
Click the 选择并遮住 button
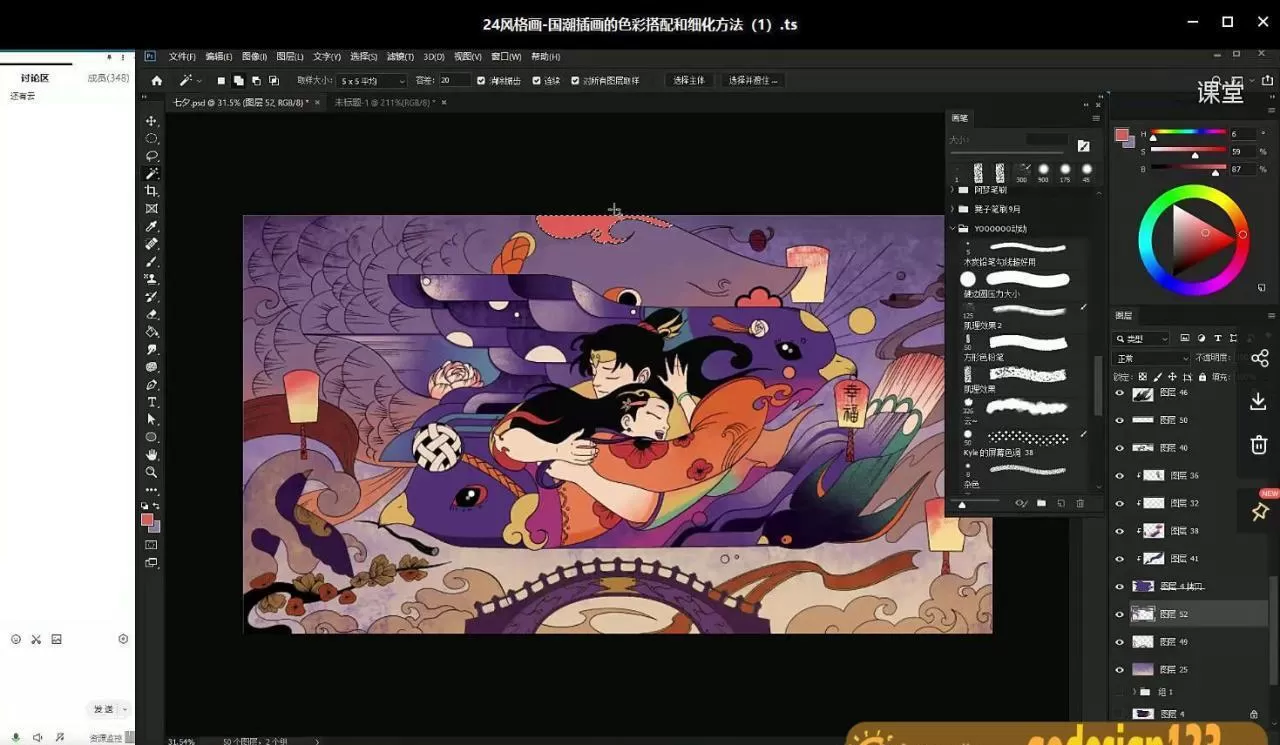(753, 80)
